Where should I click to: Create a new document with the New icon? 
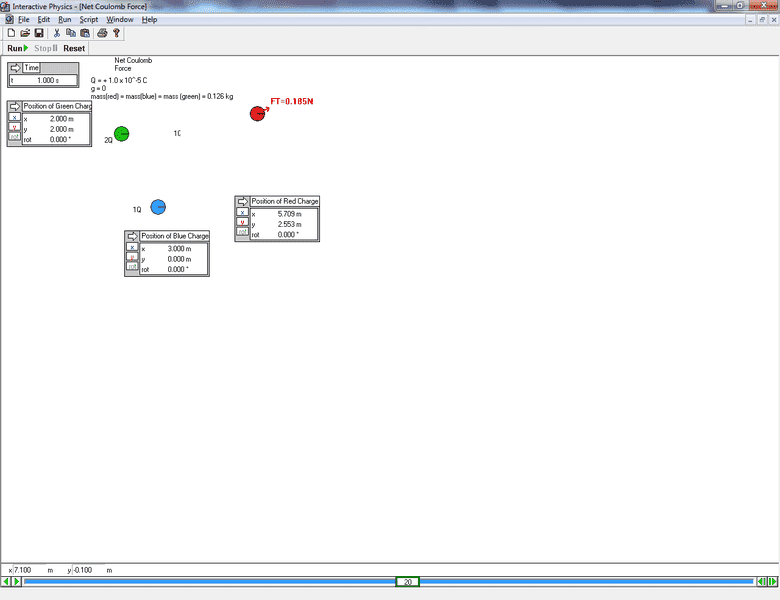tap(11, 33)
